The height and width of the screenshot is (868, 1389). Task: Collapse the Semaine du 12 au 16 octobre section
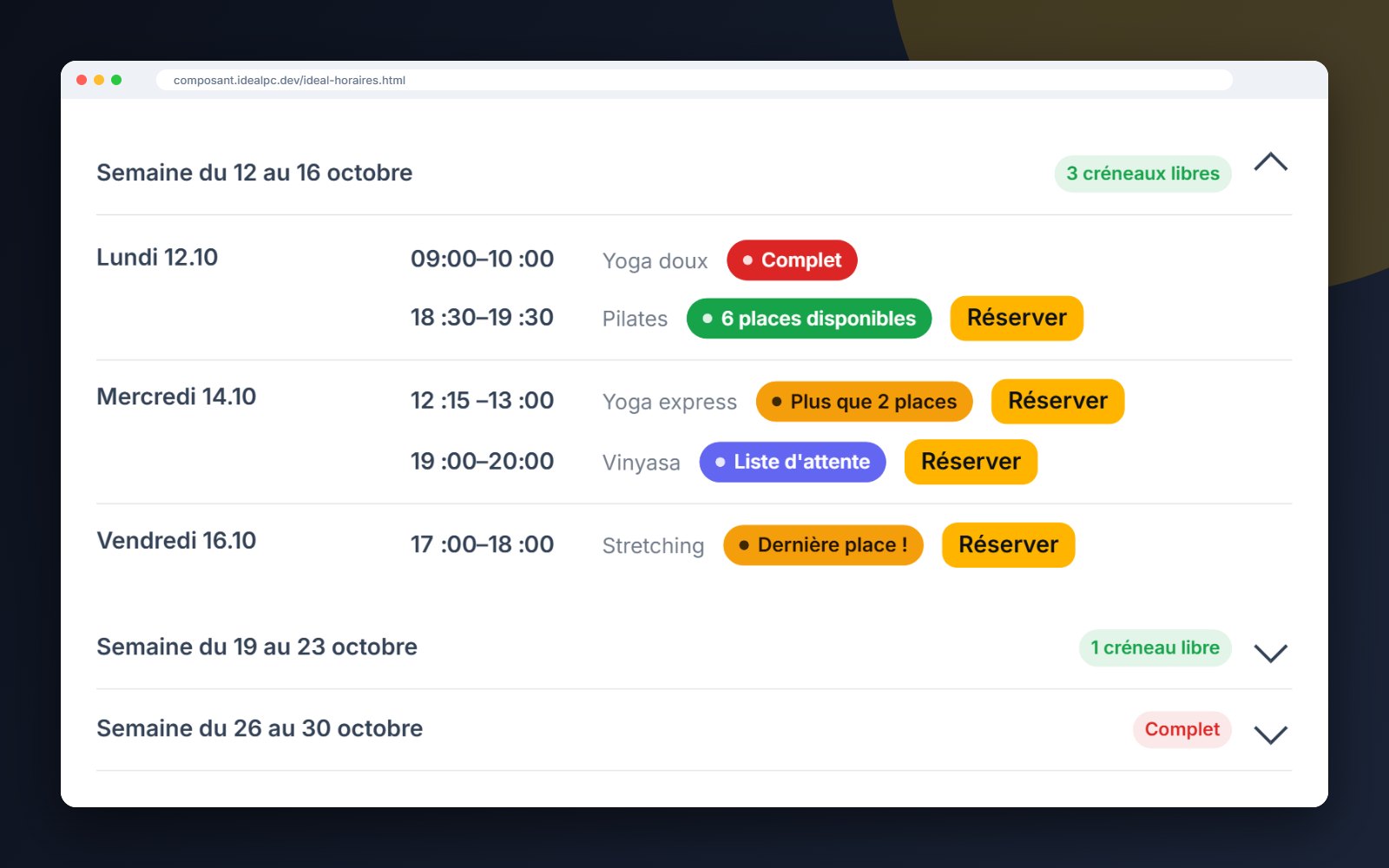point(1271,162)
